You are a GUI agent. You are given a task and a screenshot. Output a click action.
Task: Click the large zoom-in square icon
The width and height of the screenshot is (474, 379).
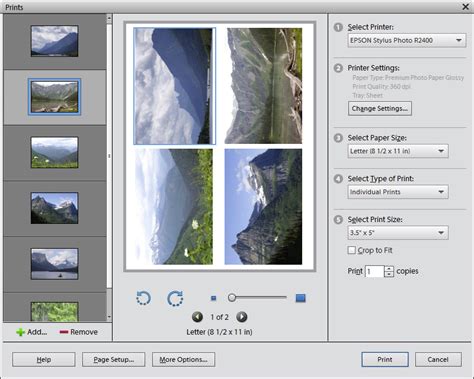(x=300, y=298)
